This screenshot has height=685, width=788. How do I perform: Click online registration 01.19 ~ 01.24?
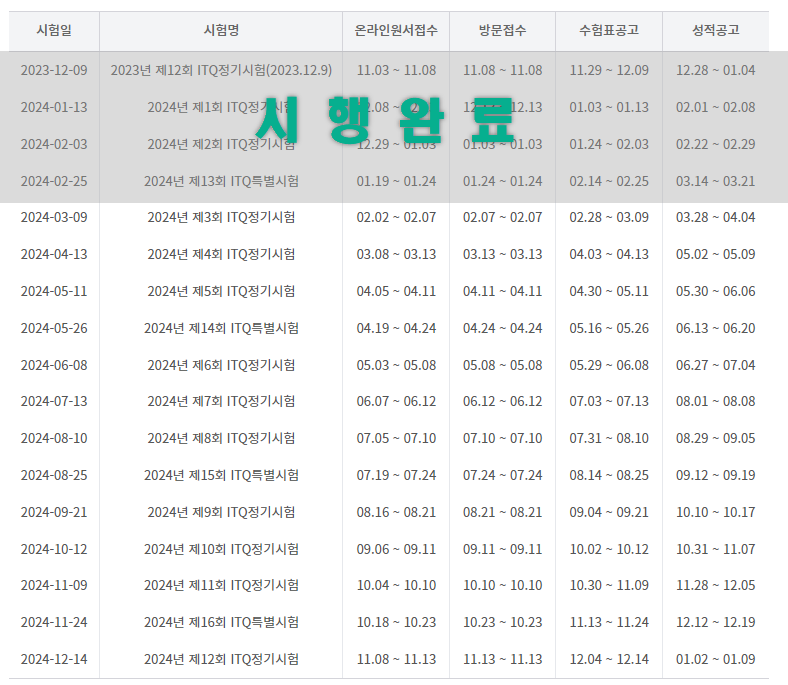[x=396, y=181]
